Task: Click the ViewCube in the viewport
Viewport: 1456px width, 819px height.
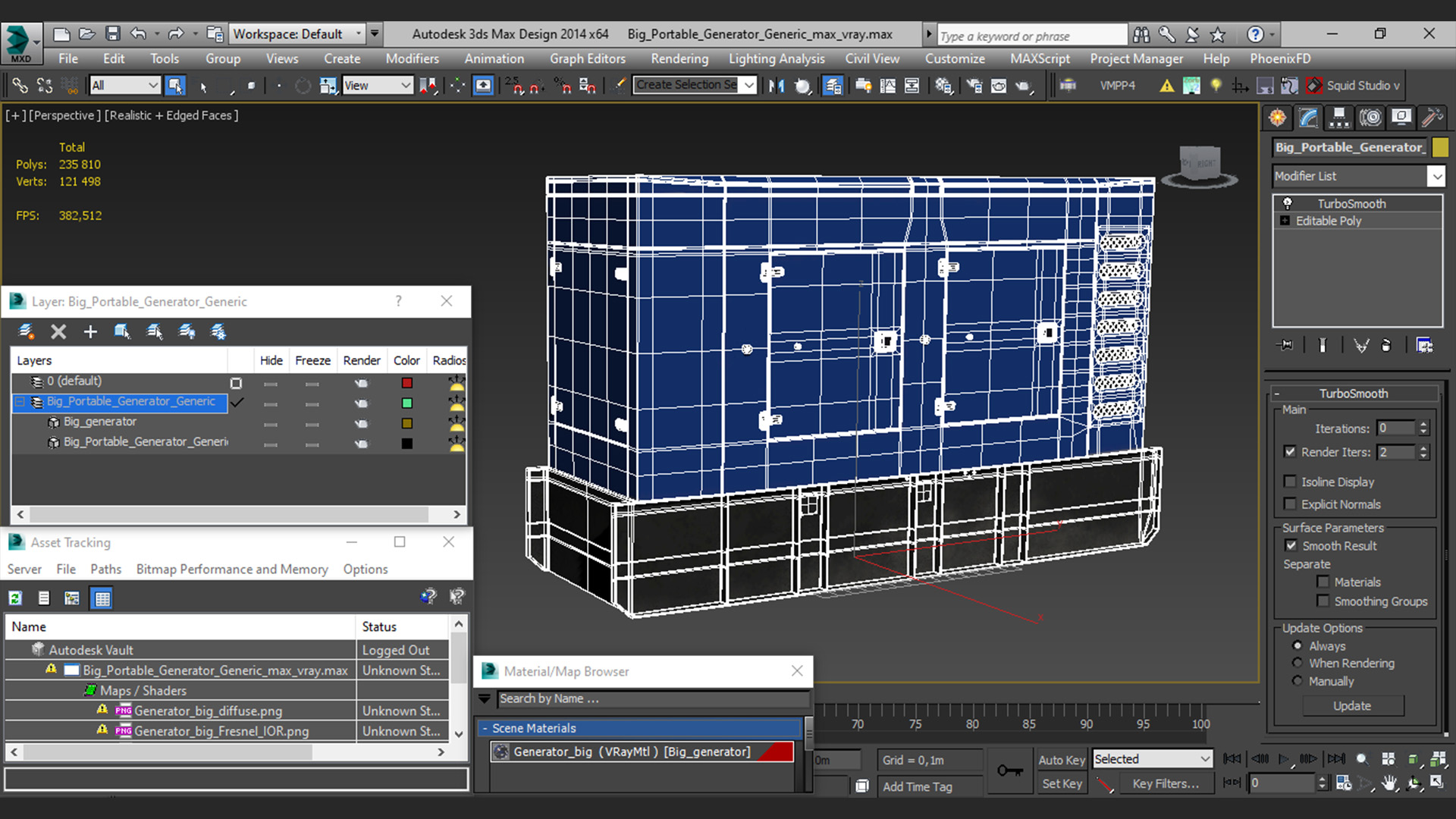Action: click(1200, 164)
